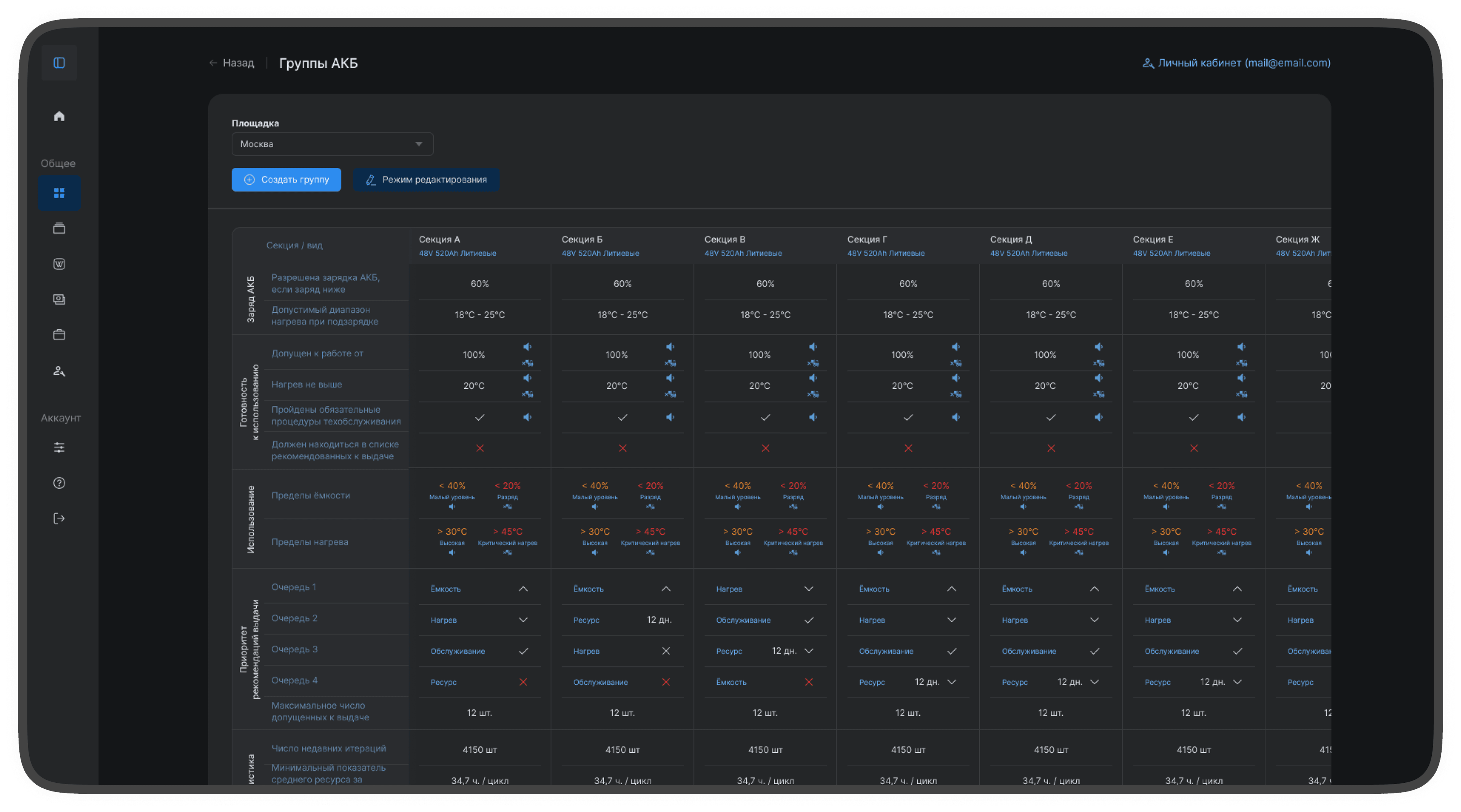Open the stacked layers sidebar icon

coord(59,229)
